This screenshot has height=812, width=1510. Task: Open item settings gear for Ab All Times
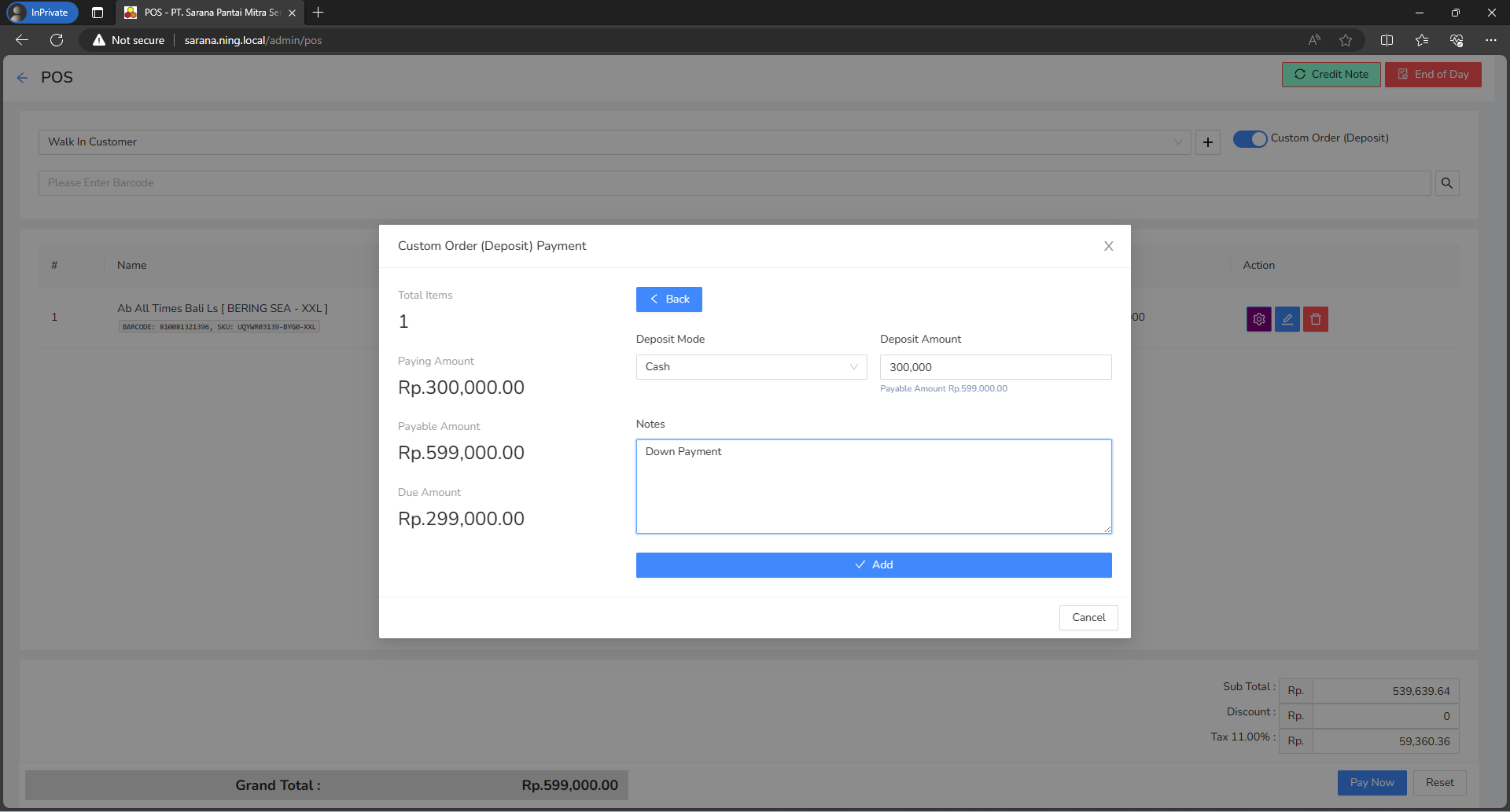coord(1259,319)
